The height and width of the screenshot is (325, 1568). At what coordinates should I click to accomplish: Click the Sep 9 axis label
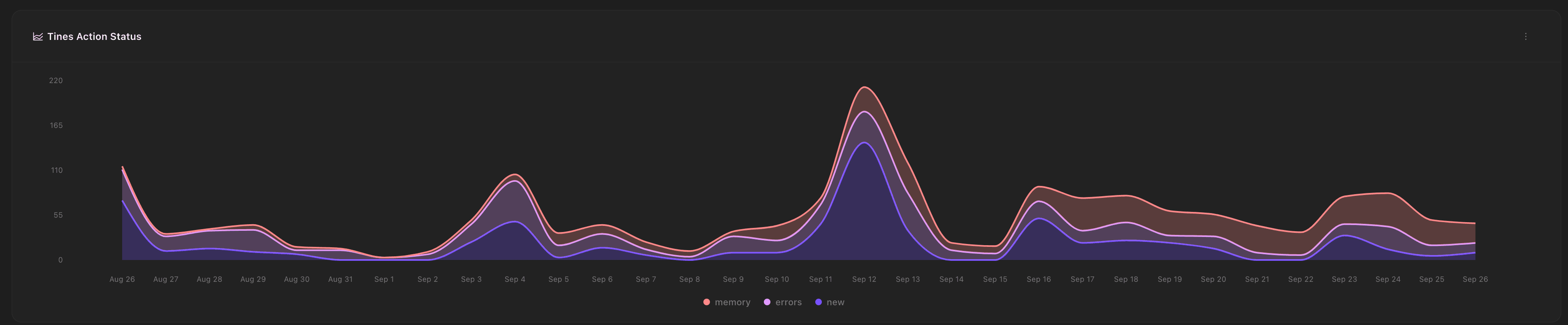coord(733,279)
